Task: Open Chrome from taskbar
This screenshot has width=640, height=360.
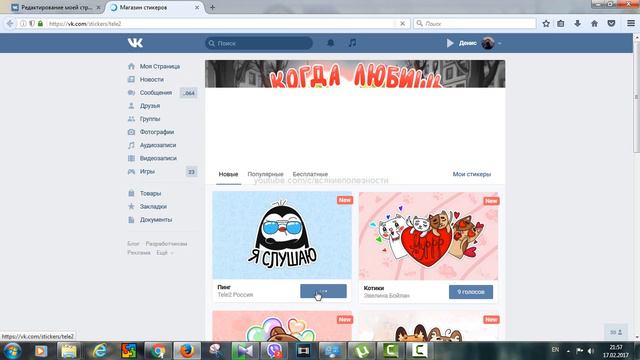Action: (158, 351)
